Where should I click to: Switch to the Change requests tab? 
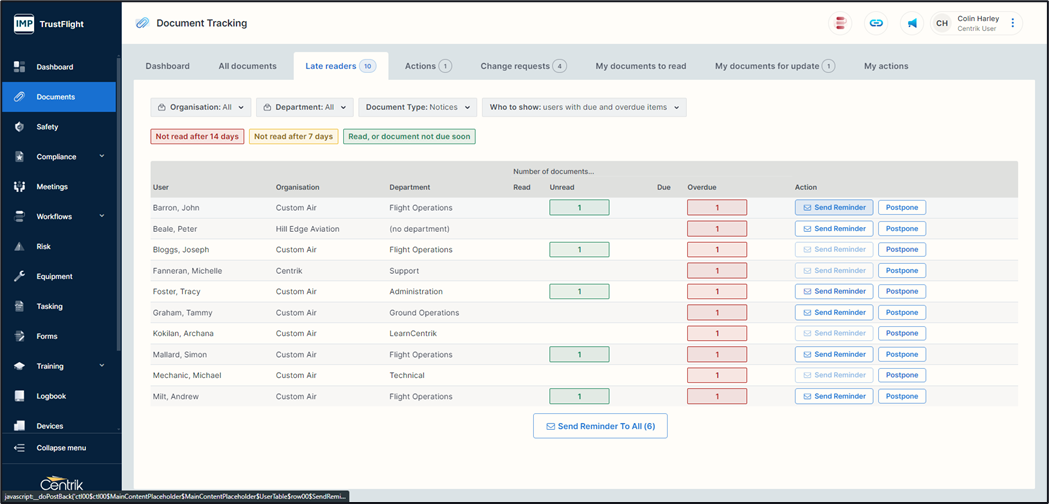[523, 66]
